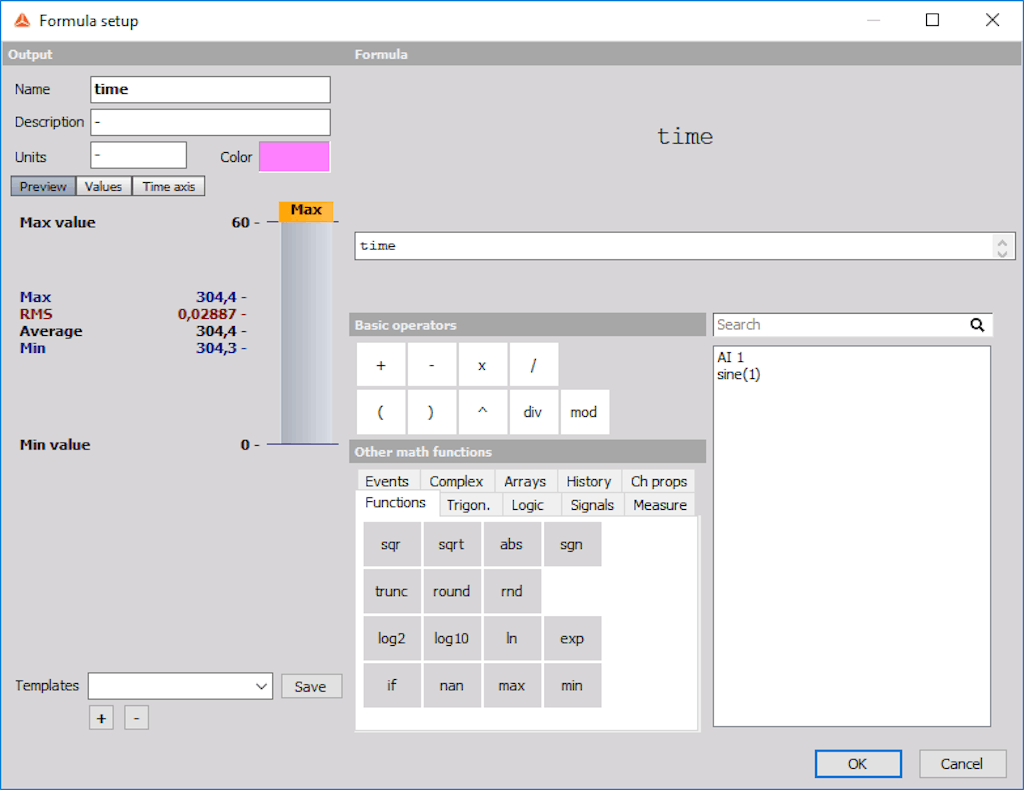Switch to Time axis view
Image resolution: width=1024 pixels, height=790 pixels.
tap(168, 187)
